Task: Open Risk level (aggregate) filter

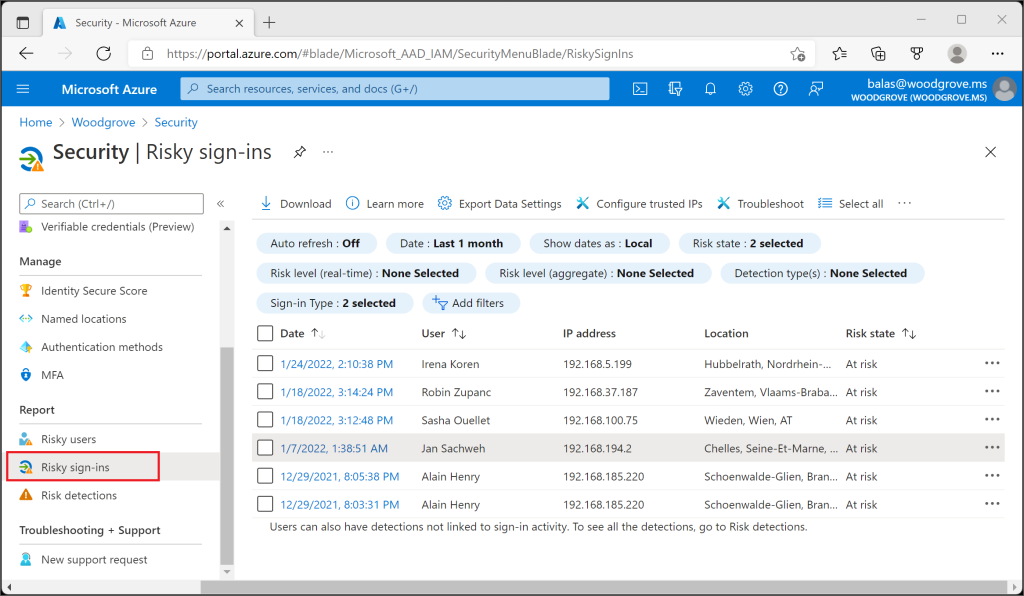Action: [x=598, y=274]
